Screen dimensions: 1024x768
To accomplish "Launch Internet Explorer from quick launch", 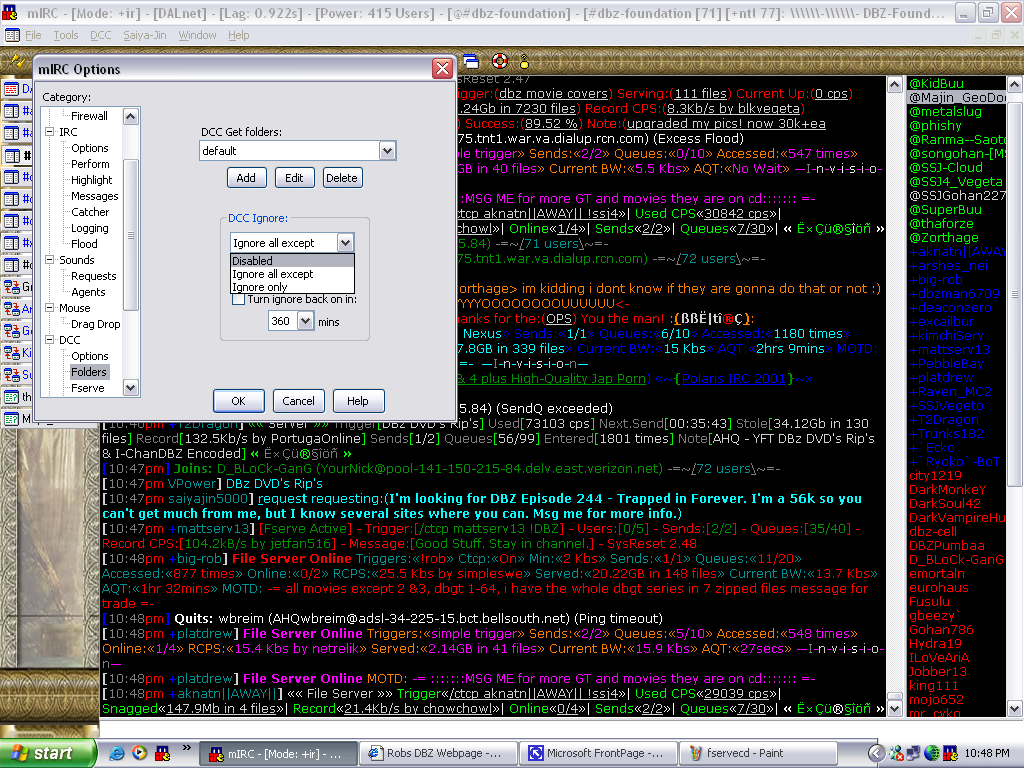I will pos(117,753).
